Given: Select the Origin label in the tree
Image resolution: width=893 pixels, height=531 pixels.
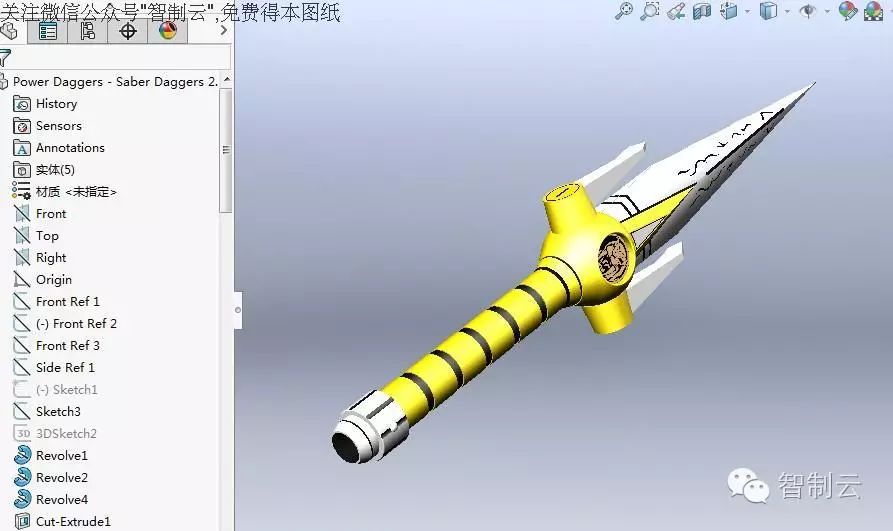Looking at the screenshot, I should pos(54,280).
